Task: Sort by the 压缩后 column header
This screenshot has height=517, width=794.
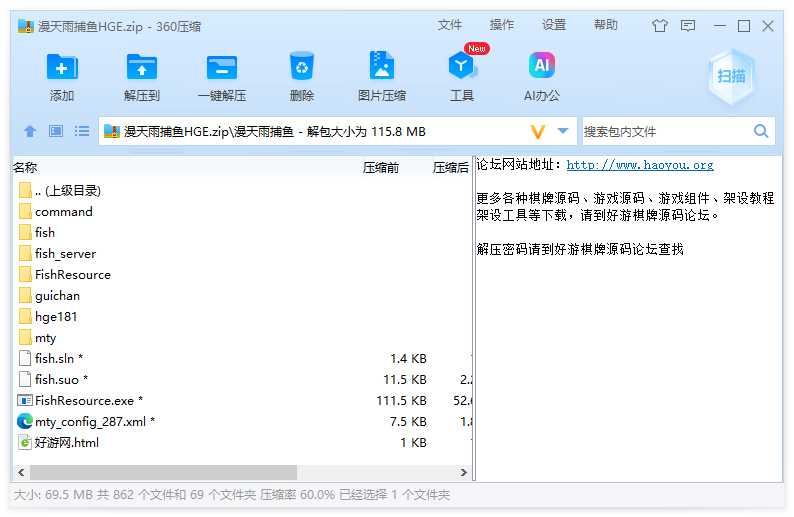Action: [x=451, y=168]
